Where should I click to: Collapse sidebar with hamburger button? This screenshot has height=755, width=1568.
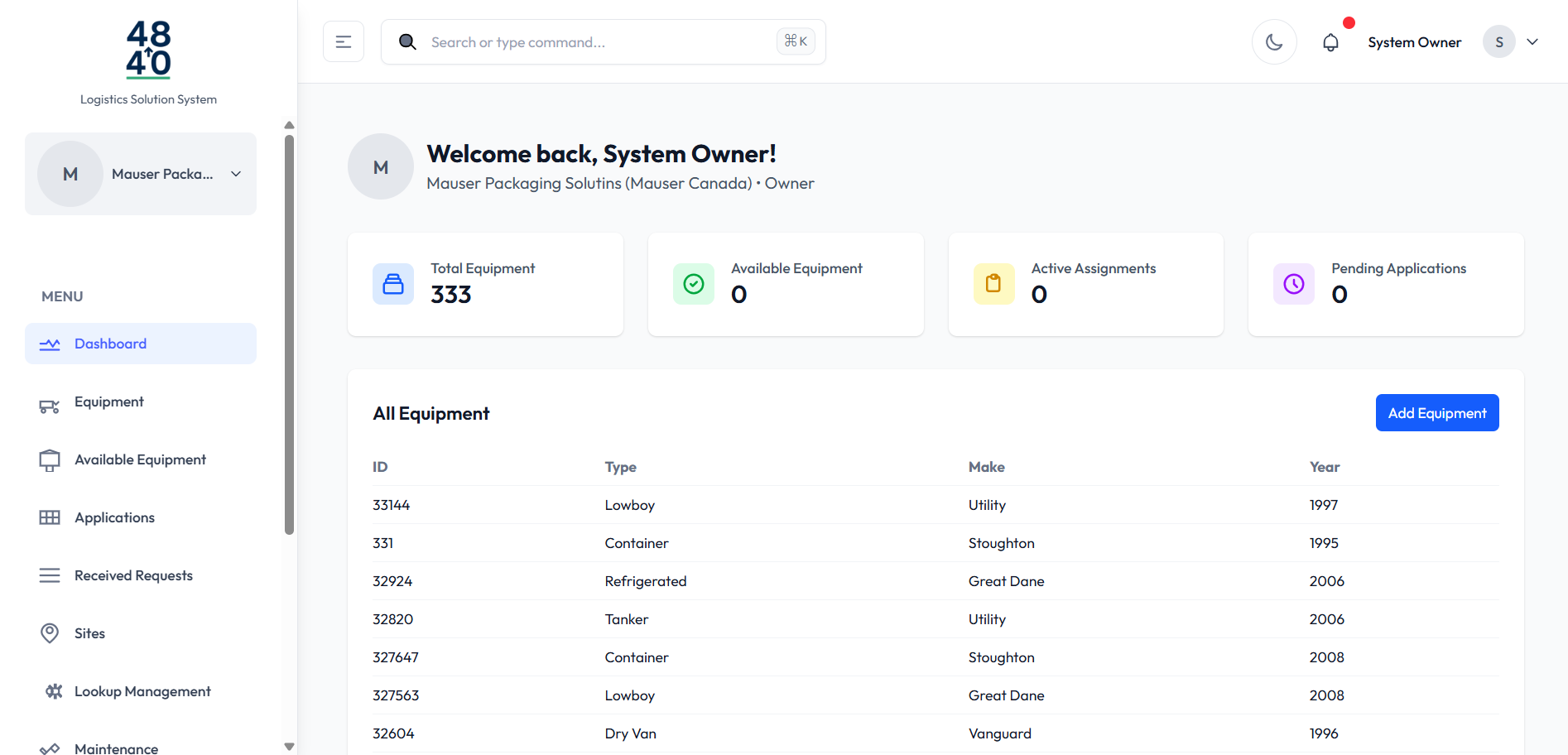pyautogui.click(x=344, y=42)
